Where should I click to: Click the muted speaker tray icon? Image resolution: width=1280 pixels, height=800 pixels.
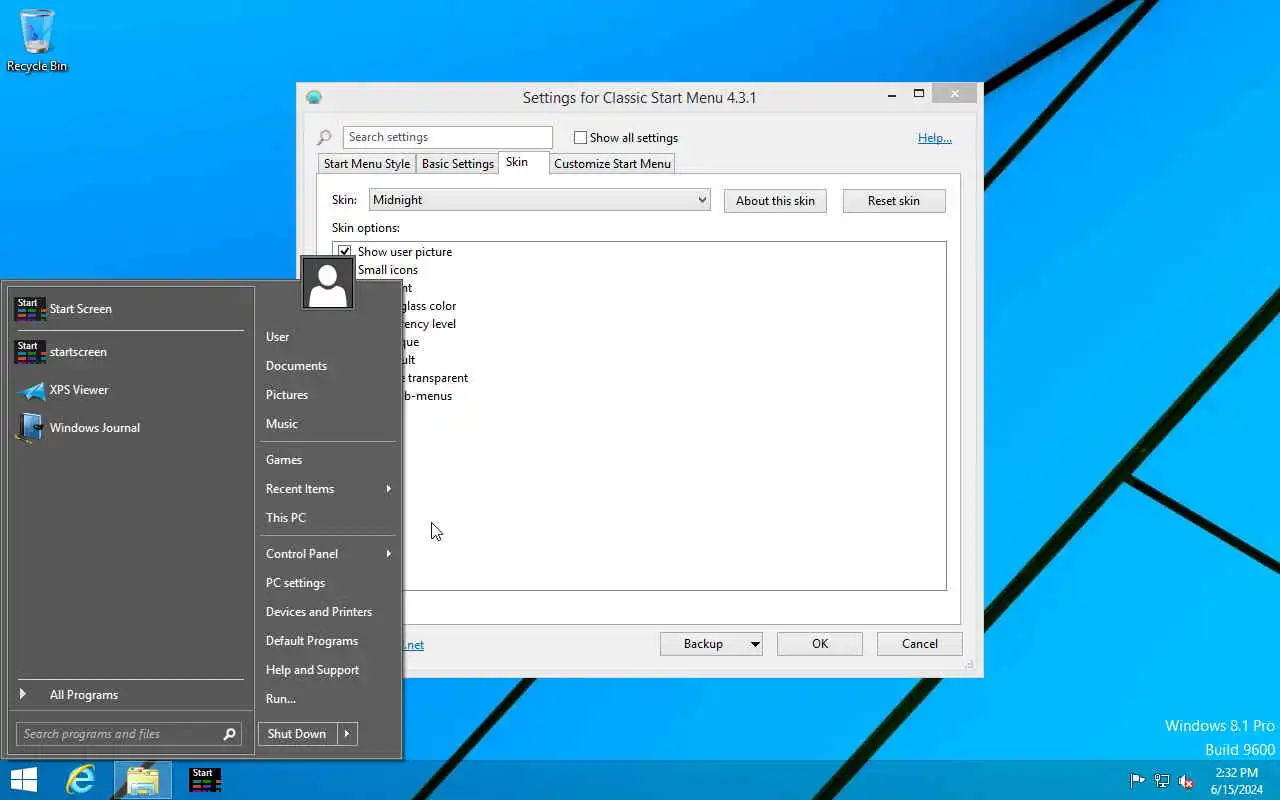click(x=1185, y=781)
